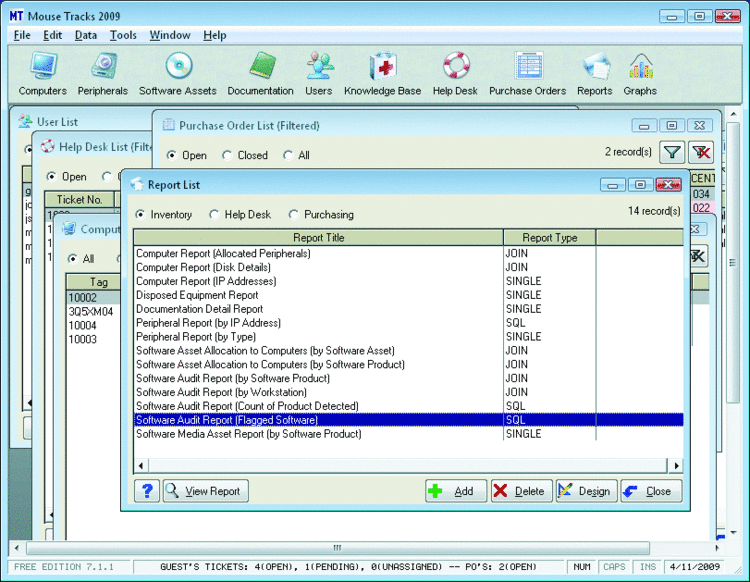The height and width of the screenshot is (582, 750).
Task: Open the Peripherals module
Action: [103, 74]
